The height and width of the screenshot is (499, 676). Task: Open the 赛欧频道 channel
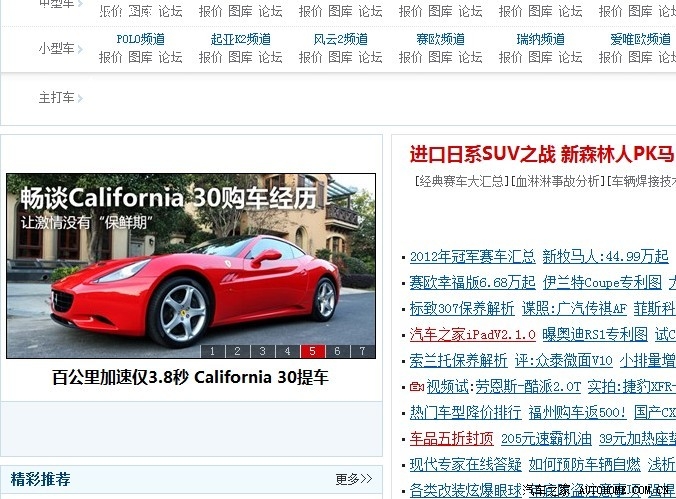(440, 39)
